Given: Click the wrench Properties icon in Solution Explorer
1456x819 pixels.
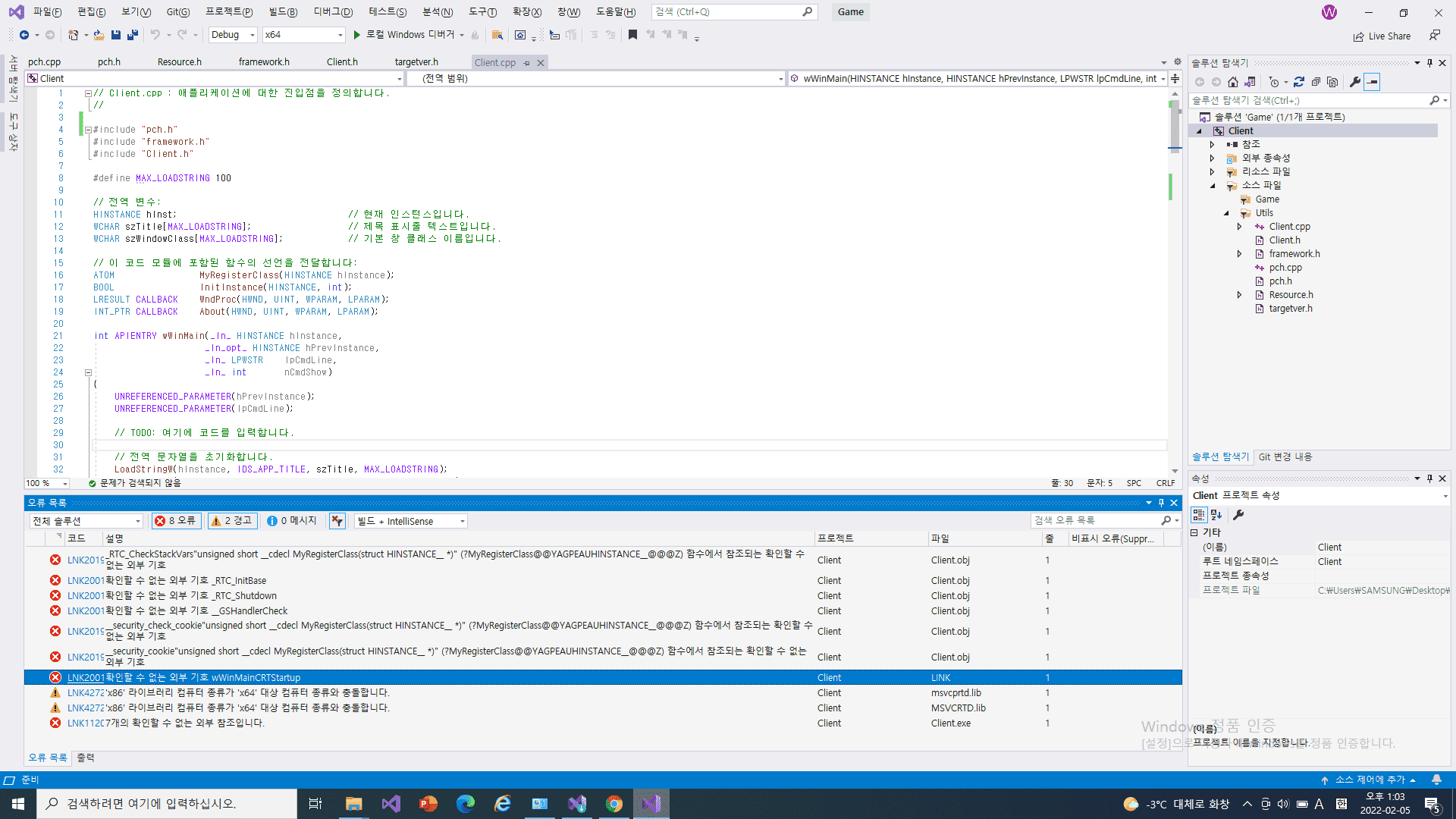Looking at the screenshot, I should point(1355,82).
